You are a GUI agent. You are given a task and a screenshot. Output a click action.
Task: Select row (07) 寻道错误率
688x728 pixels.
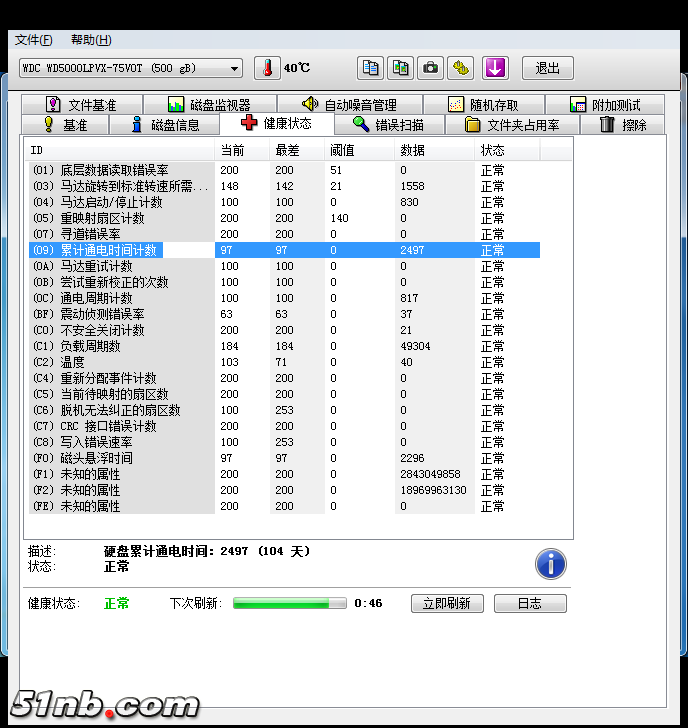284,234
